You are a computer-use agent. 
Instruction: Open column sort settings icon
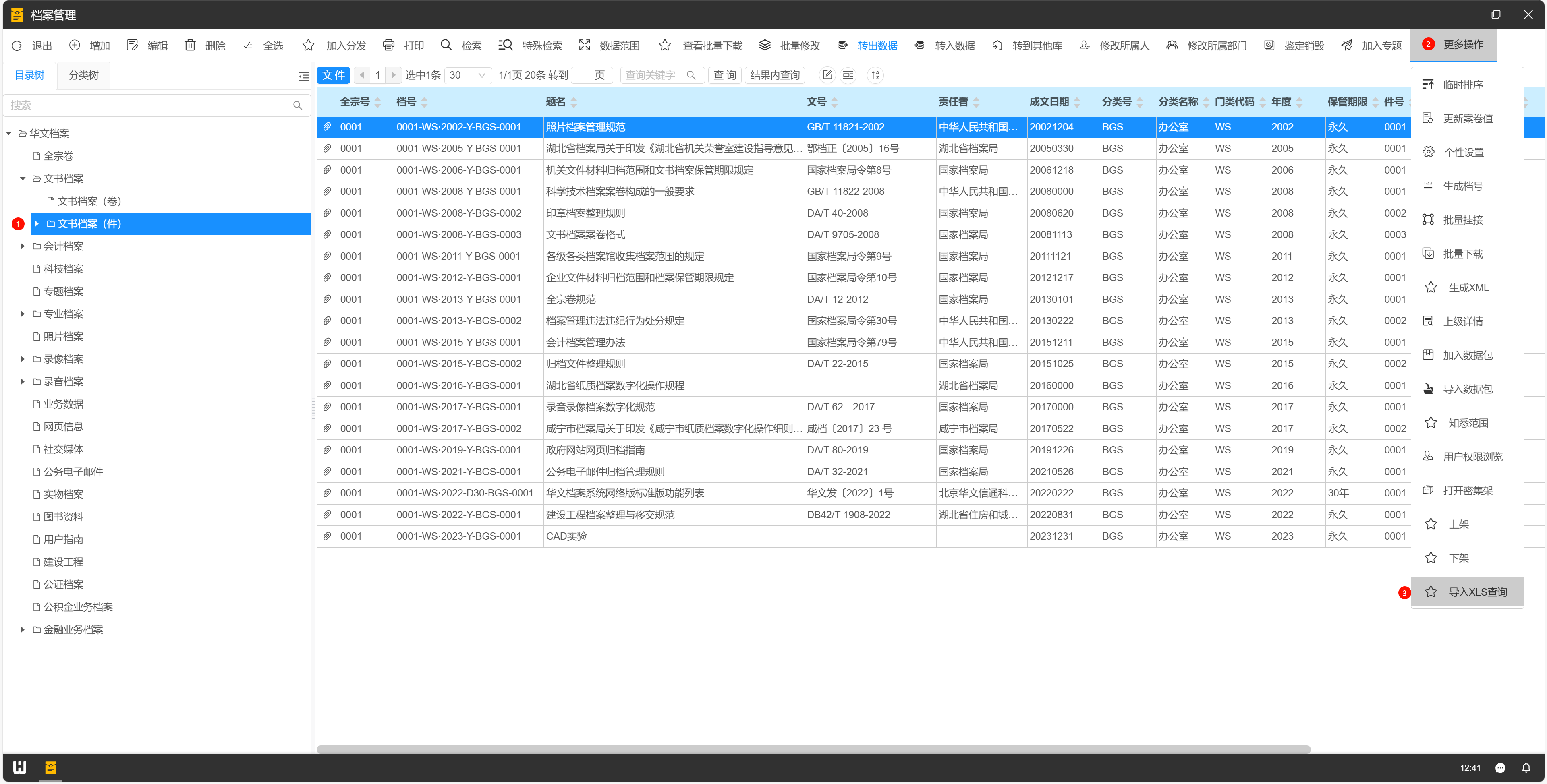pos(875,75)
